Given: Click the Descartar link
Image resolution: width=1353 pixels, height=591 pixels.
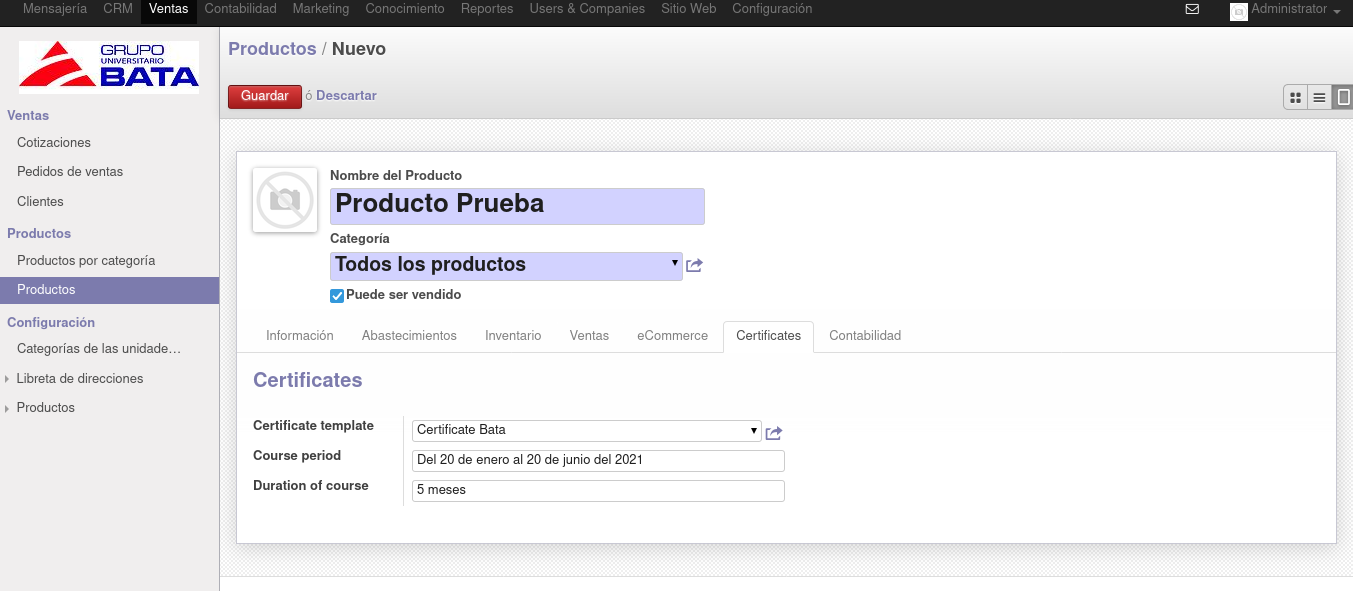Looking at the screenshot, I should tap(346, 96).
